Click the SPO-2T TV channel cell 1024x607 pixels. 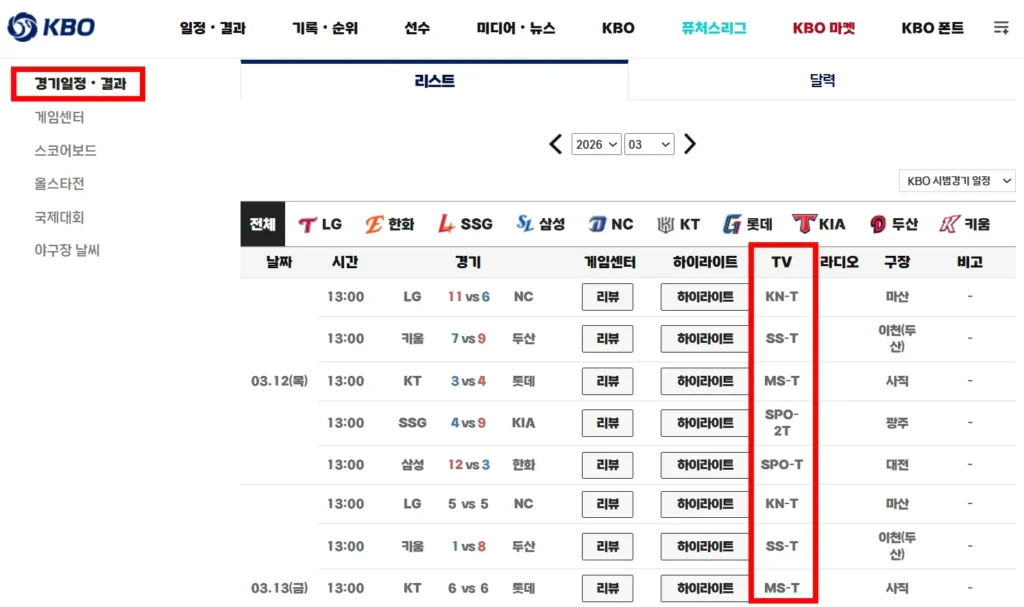pyautogui.click(x=782, y=423)
